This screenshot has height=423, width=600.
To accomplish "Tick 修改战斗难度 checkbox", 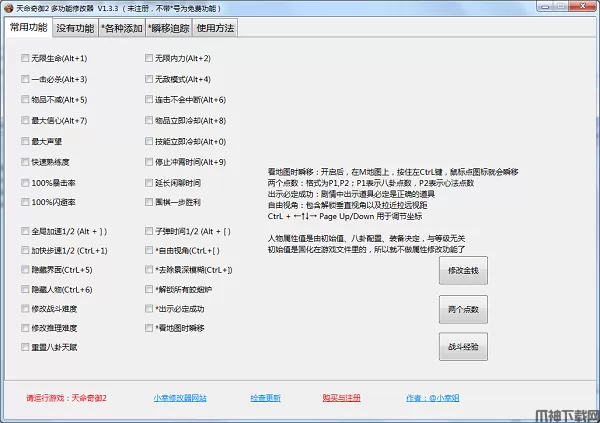I will click(25, 309).
